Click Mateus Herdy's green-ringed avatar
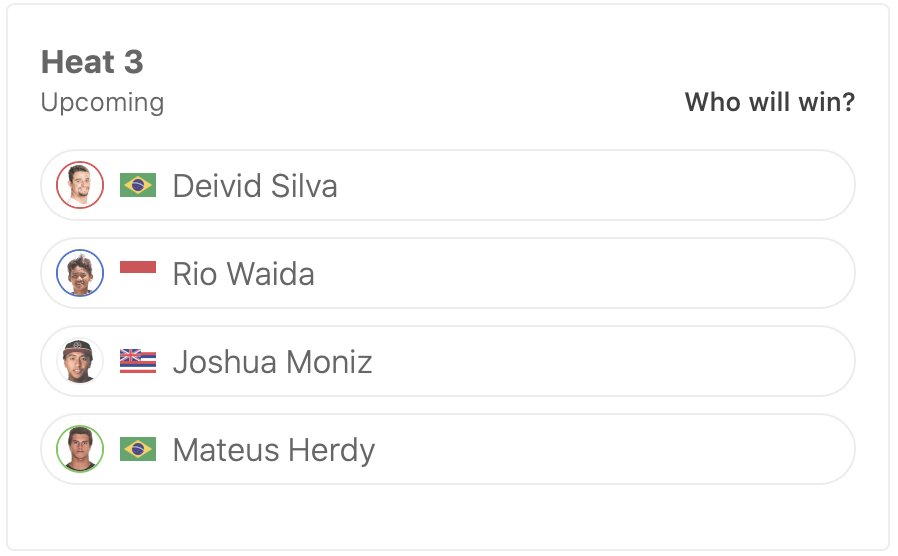 click(80, 449)
